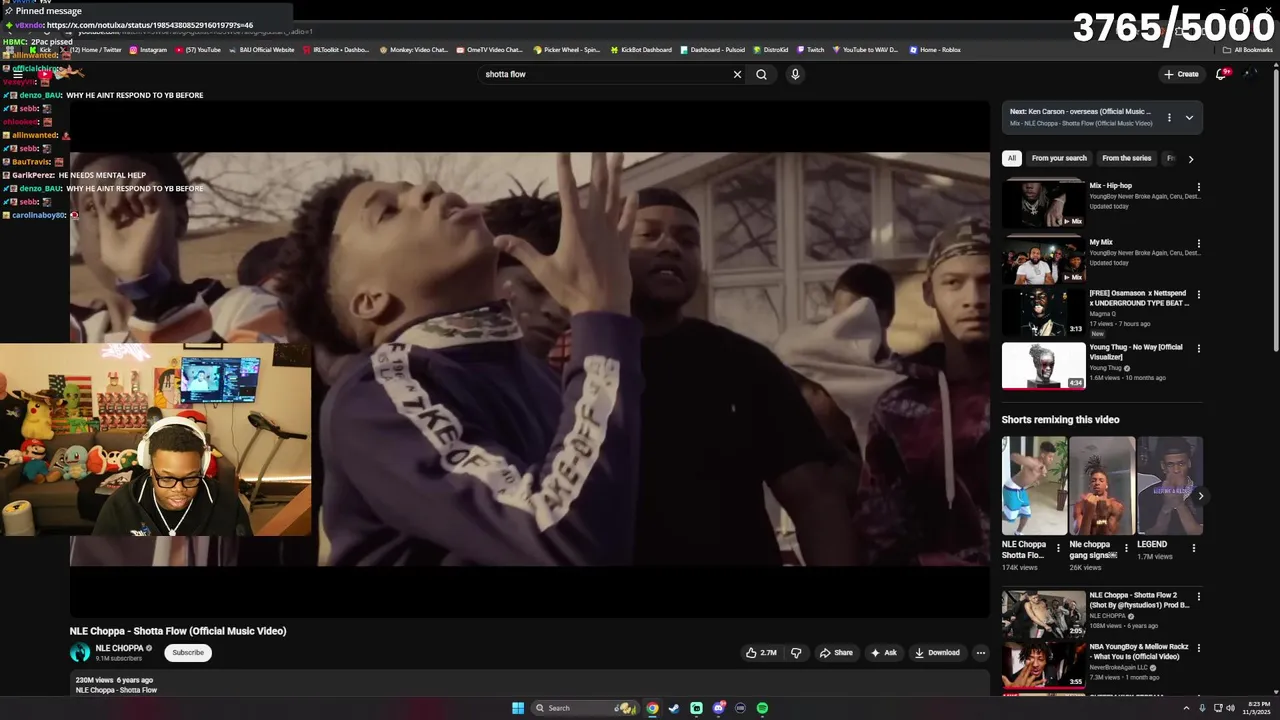Open the Home - Roblox bookmark
Viewport: 1280px width, 720px height.
click(935, 50)
